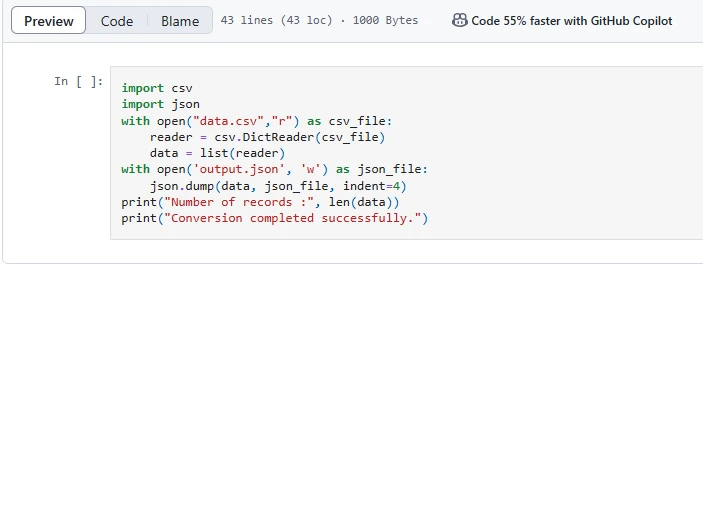Click the 'In [ ]:' cell prompt
This screenshot has width=703, height=509.
tap(78, 81)
